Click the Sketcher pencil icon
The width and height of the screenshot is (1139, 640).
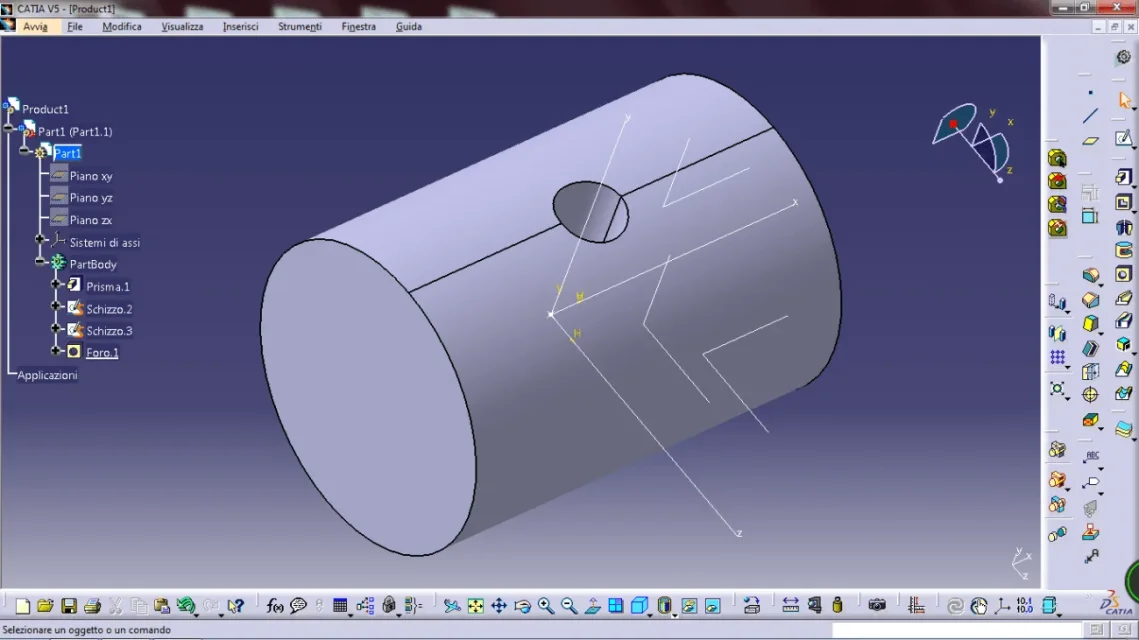[1124, 138]
